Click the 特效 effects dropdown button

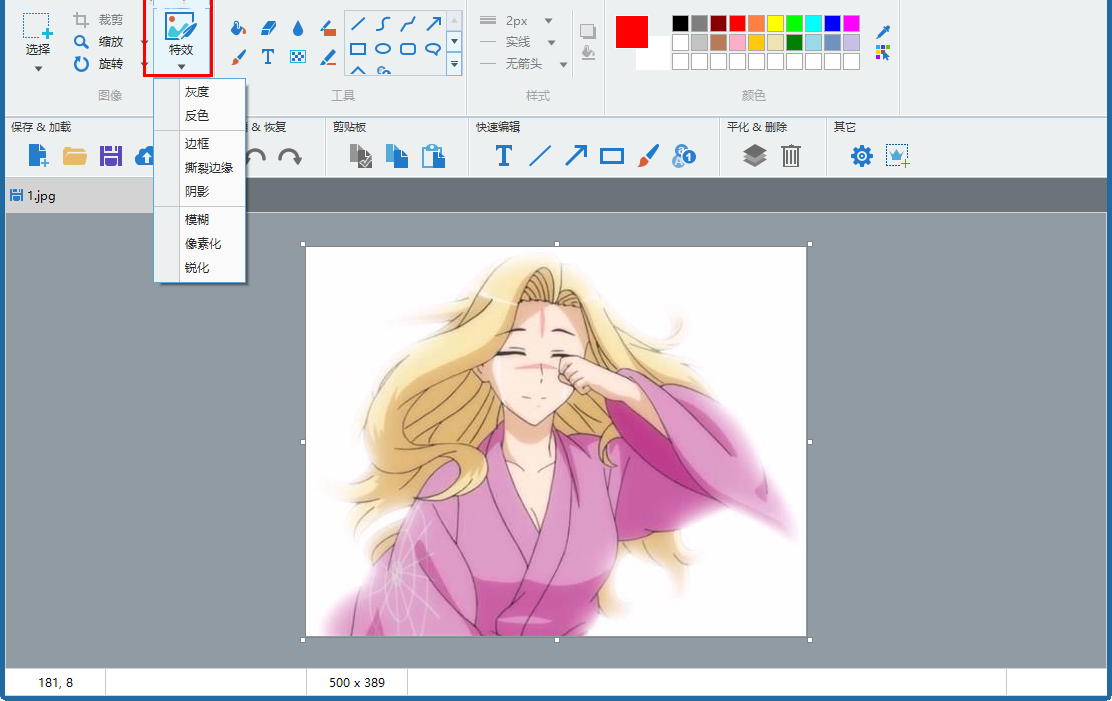(x=181, y=39)
